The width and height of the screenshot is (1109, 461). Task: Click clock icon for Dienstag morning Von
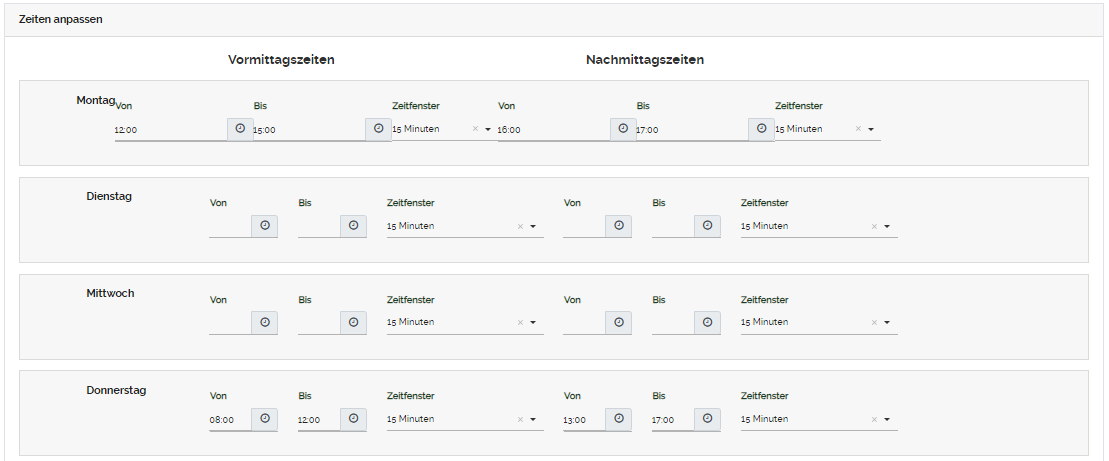[264, 226]
